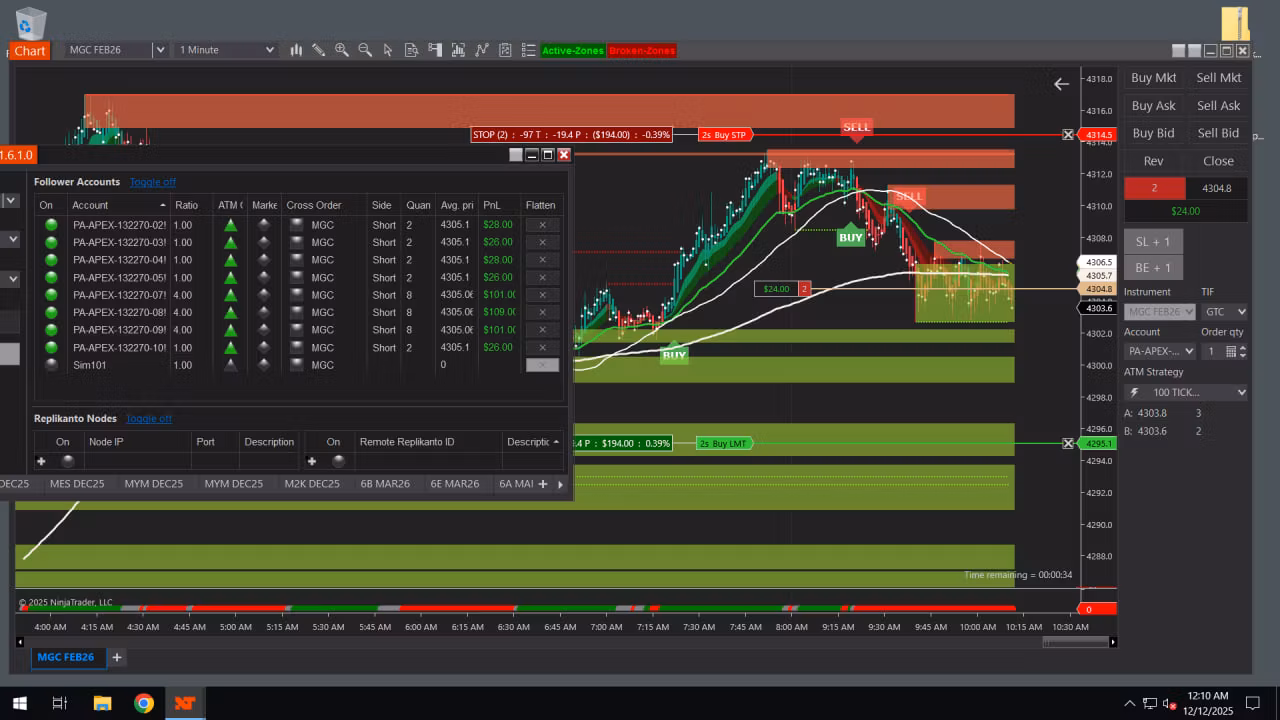Toggle the Active-Zones button
This screenshot has height=720, width=1280.
(x=573, y=51)
